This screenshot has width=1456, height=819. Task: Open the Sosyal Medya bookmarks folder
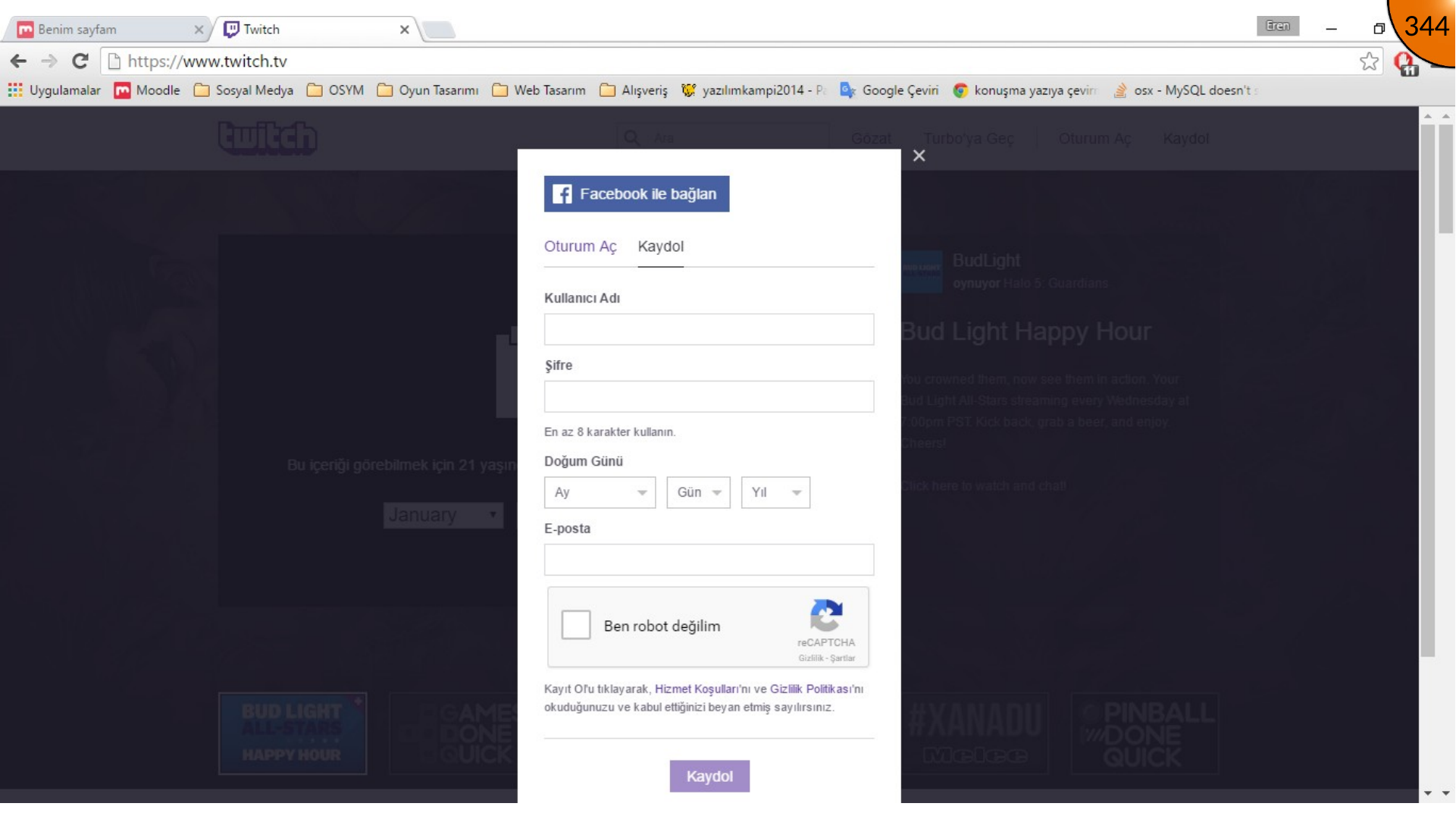coord(243,90)
